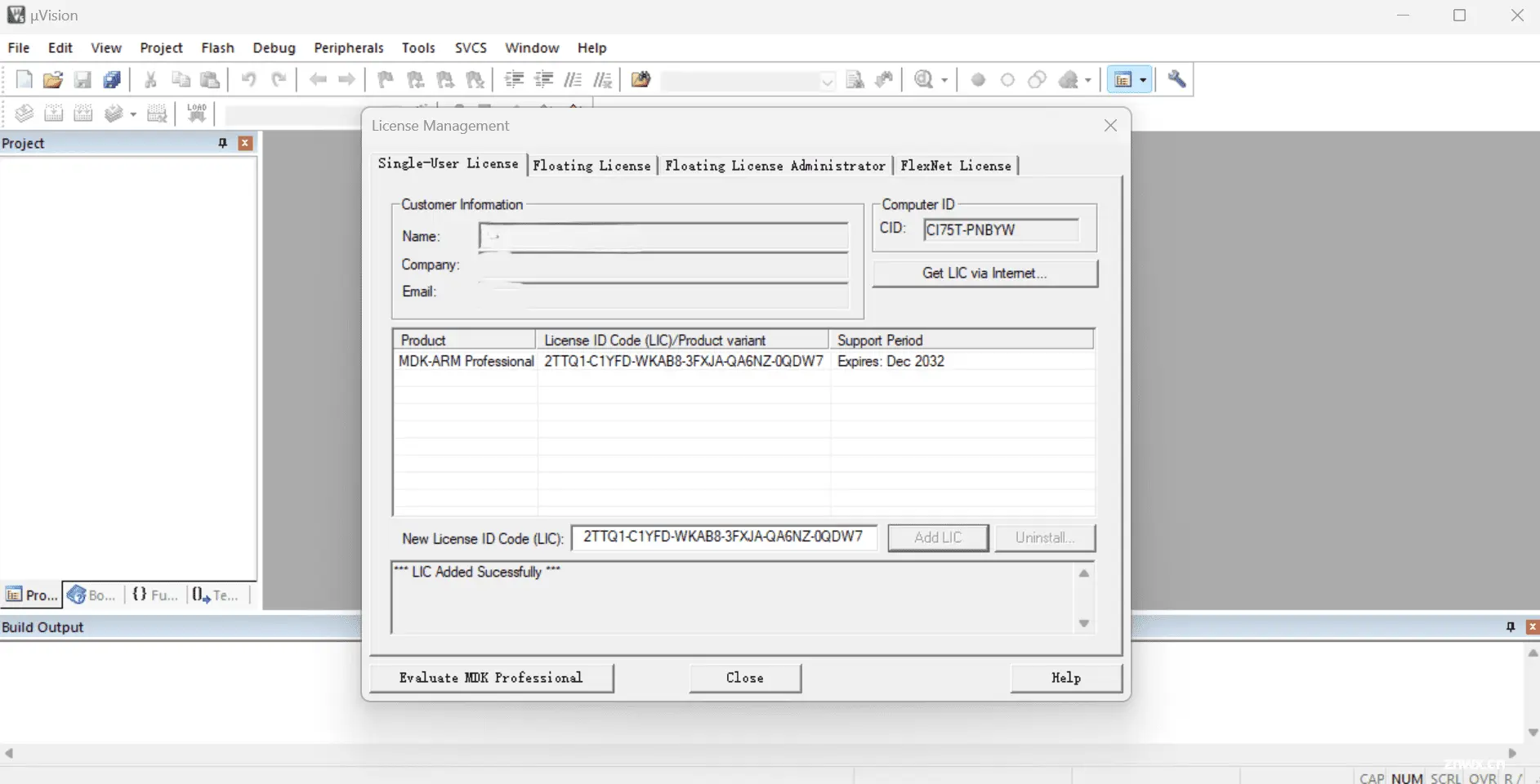Close the Project panel with red X

pos(244,144)
